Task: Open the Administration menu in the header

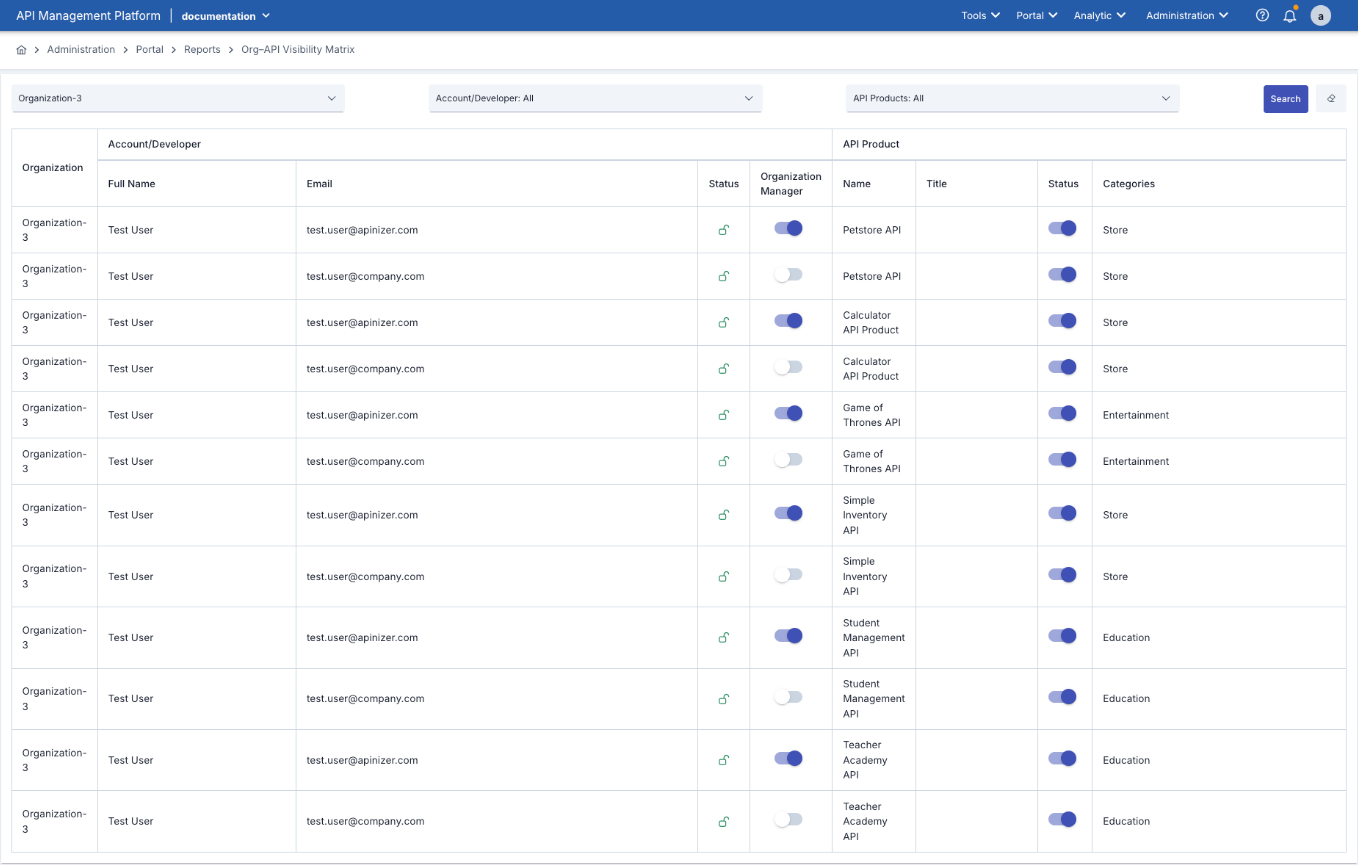Action: [1186, 15]
